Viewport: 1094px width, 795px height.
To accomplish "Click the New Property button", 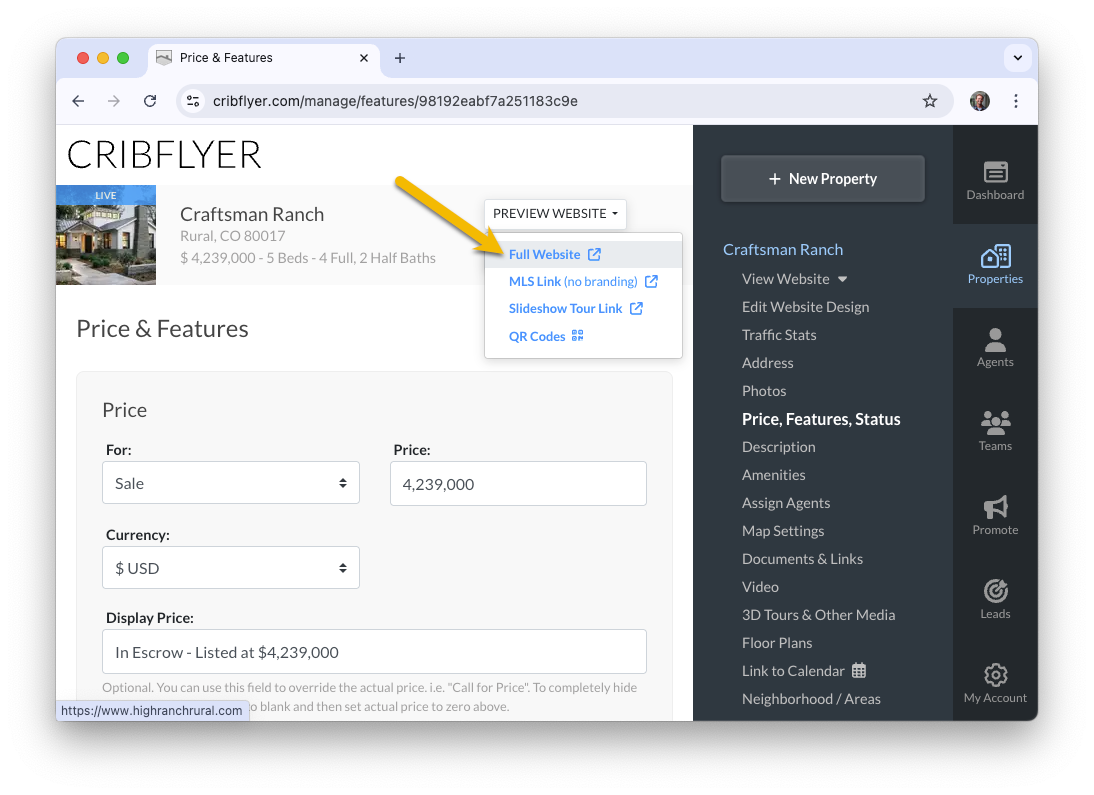I will click(823, 179).
